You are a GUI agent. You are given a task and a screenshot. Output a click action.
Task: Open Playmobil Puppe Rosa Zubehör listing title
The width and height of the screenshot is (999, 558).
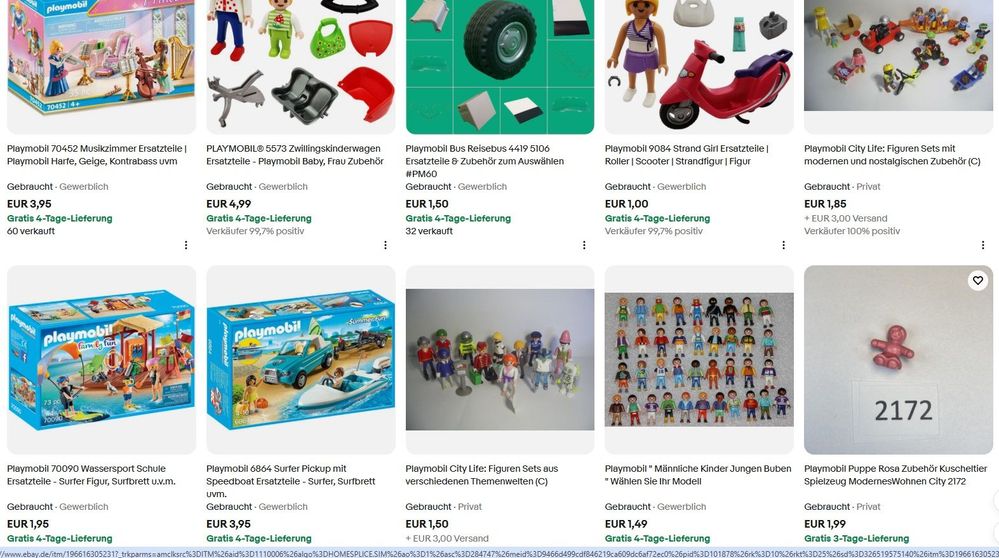pos(896,475)
